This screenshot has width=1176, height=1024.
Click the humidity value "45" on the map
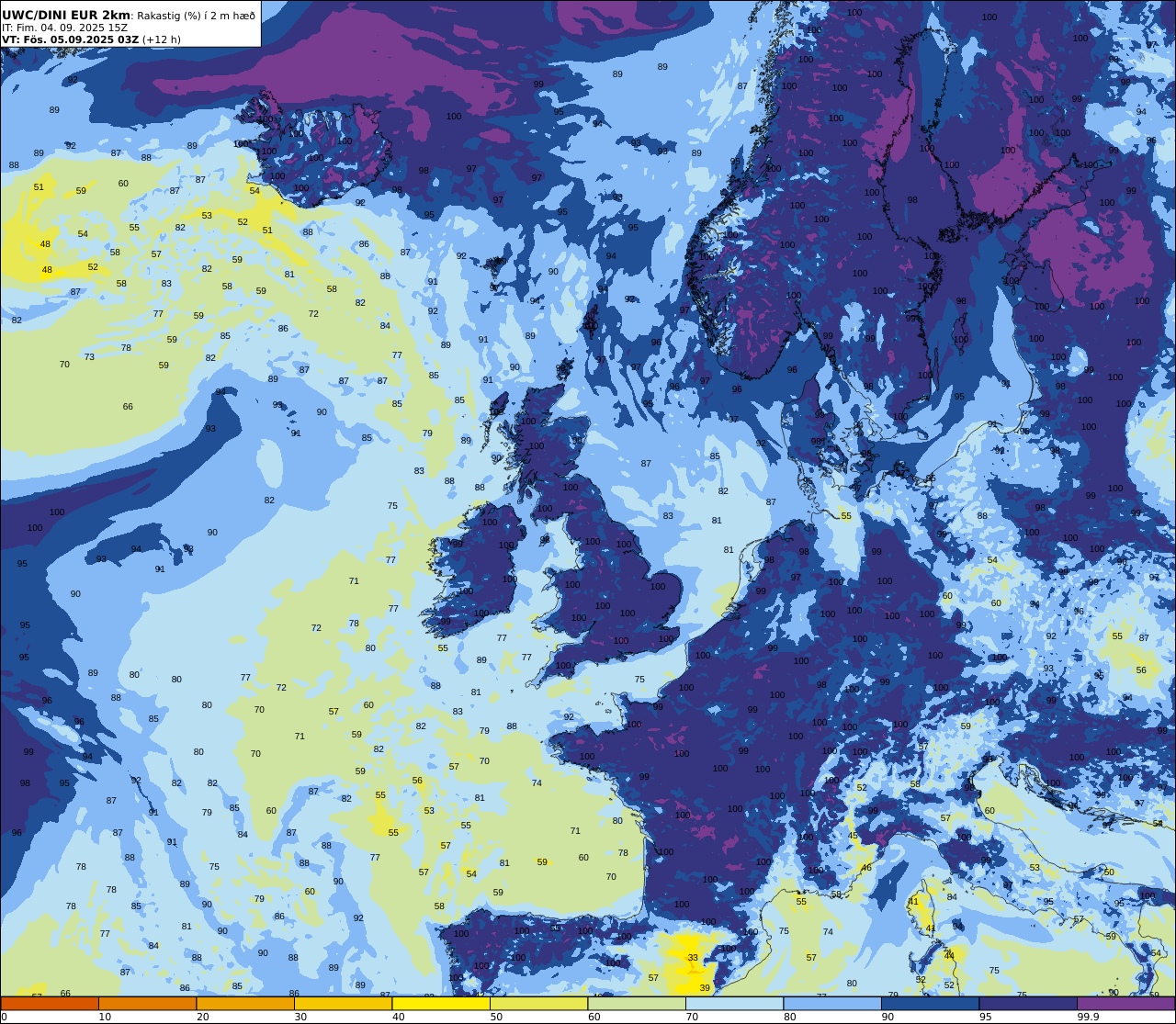click(853, 836)
